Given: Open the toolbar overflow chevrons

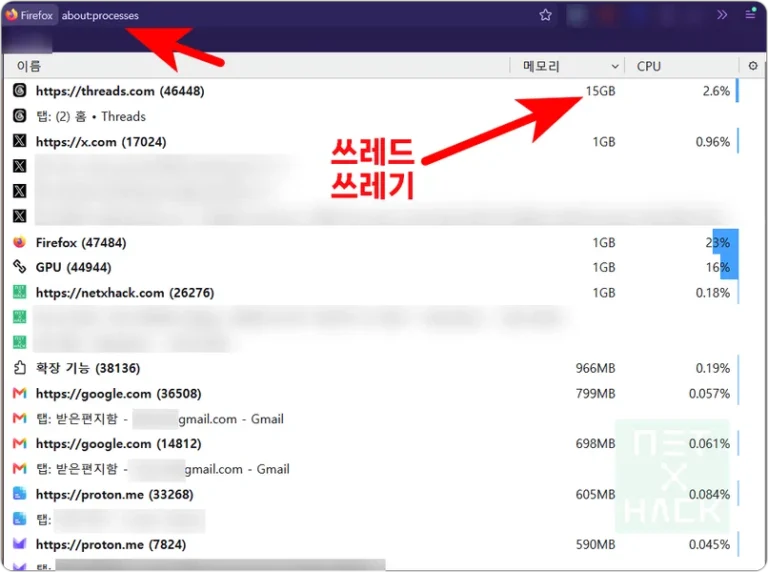Looking at the screenshot, I should tap(722, 15).
